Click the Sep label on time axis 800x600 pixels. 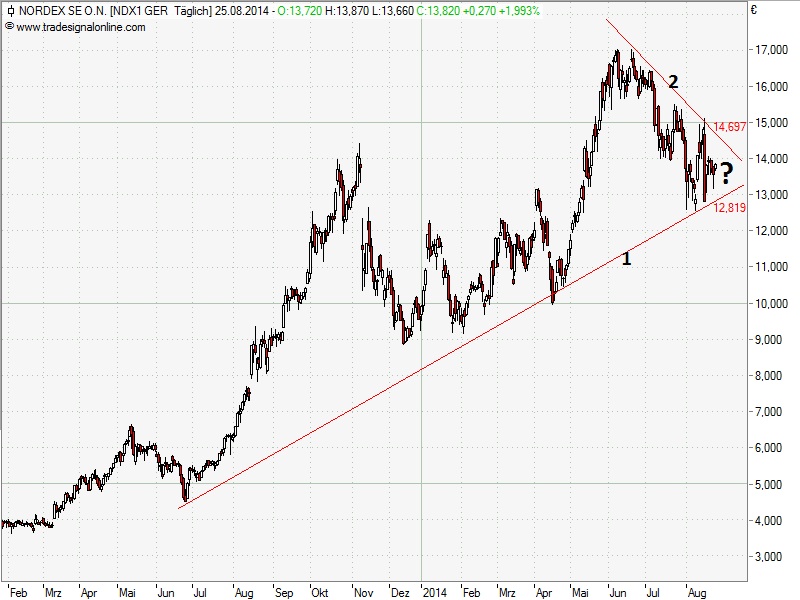pos(284,593)
